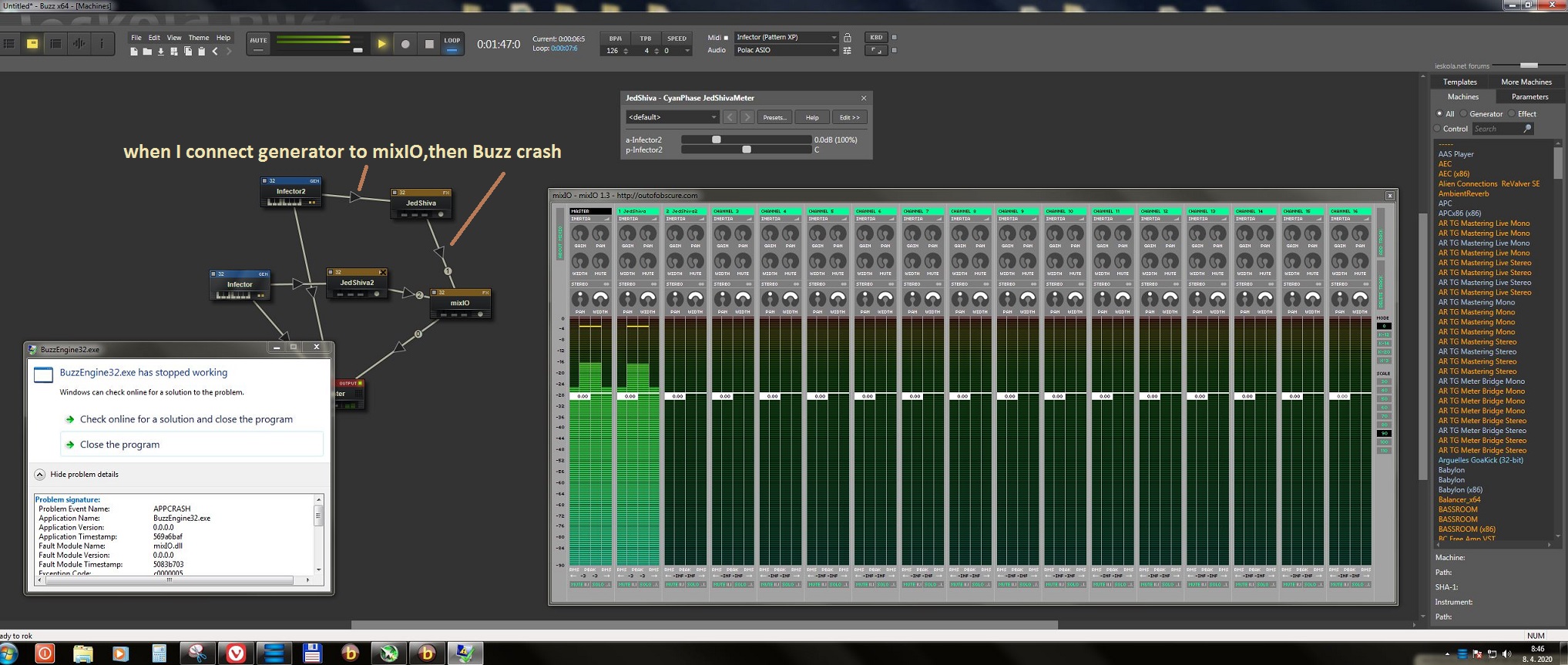Switch to the yellow machine view icon
The height and width of the screenshot is (665, 1568).
(32, 44)
